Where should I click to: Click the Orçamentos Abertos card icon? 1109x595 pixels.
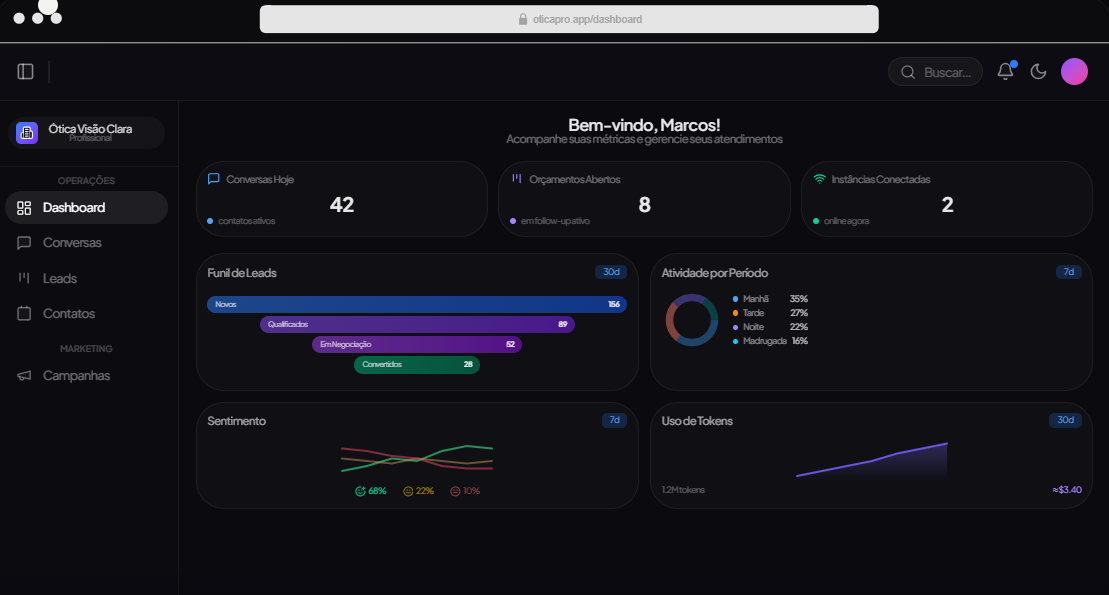516,178
